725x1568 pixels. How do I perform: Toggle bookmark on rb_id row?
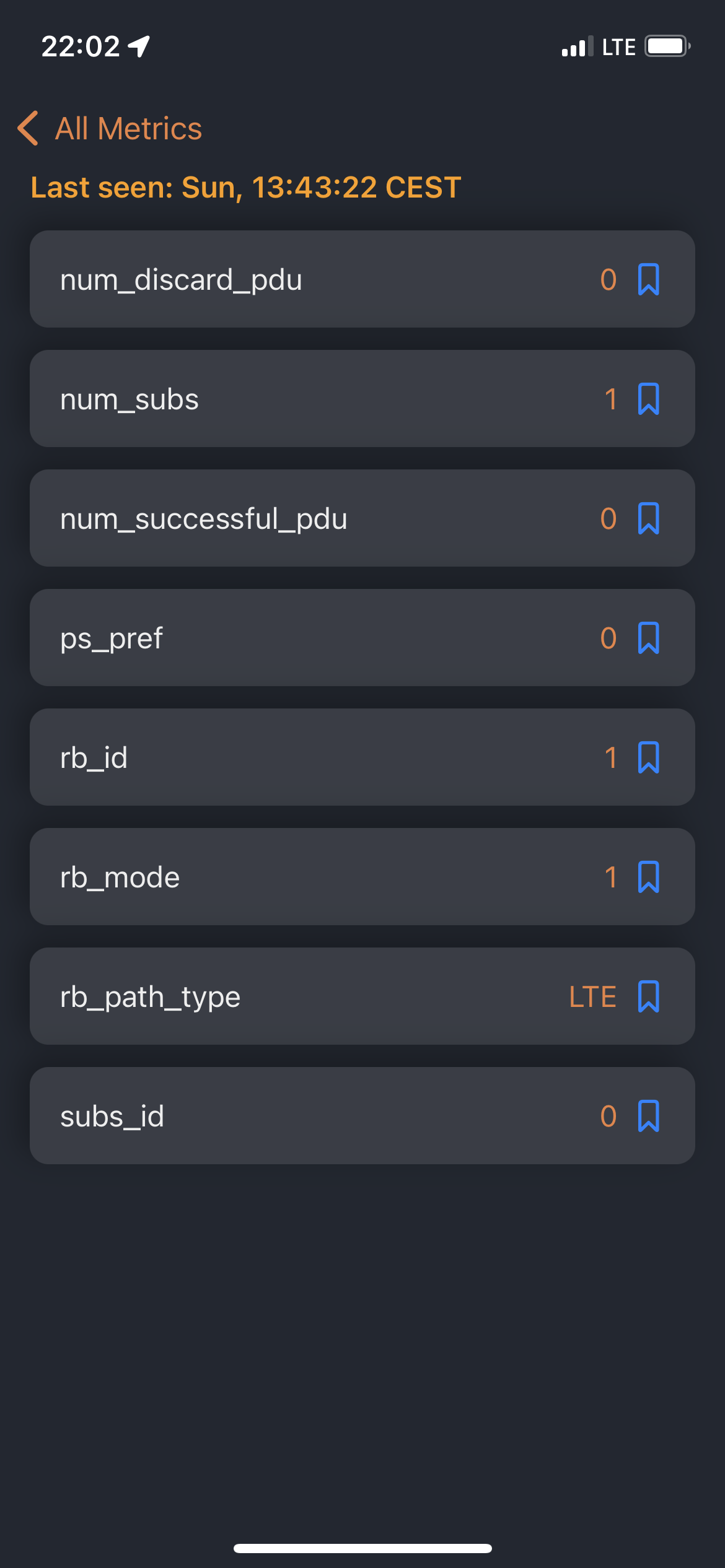pyautogui.click(x=648, y=757)
